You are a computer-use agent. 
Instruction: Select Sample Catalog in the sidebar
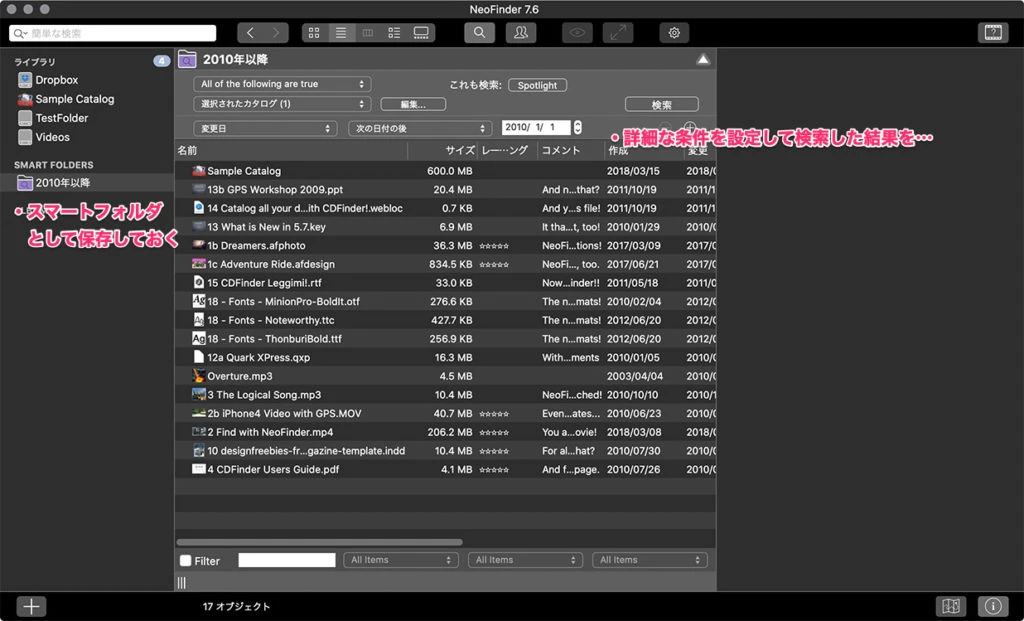coord(74,99)
